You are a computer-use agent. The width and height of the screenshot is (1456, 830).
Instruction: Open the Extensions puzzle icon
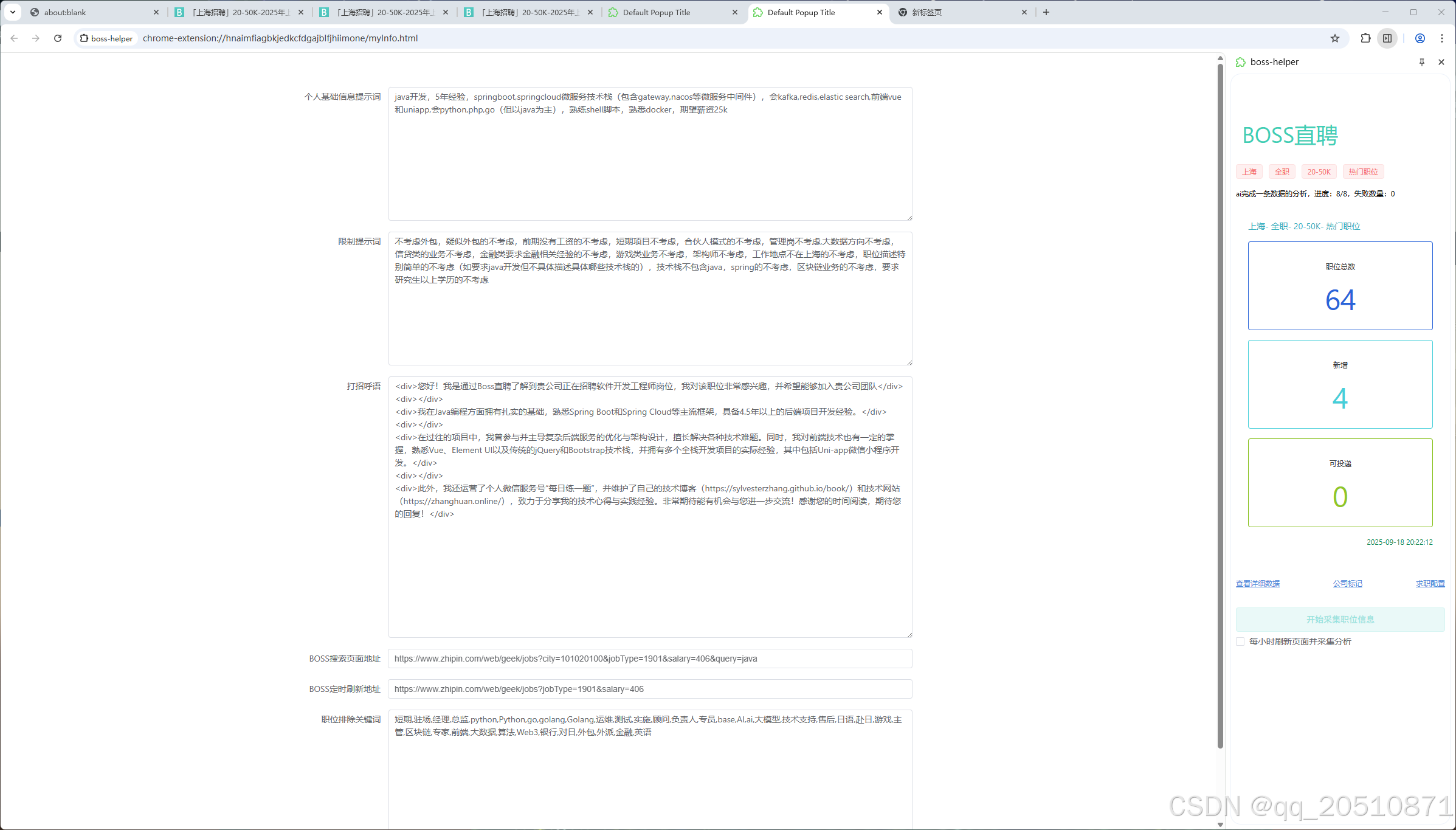(1365, 38)
